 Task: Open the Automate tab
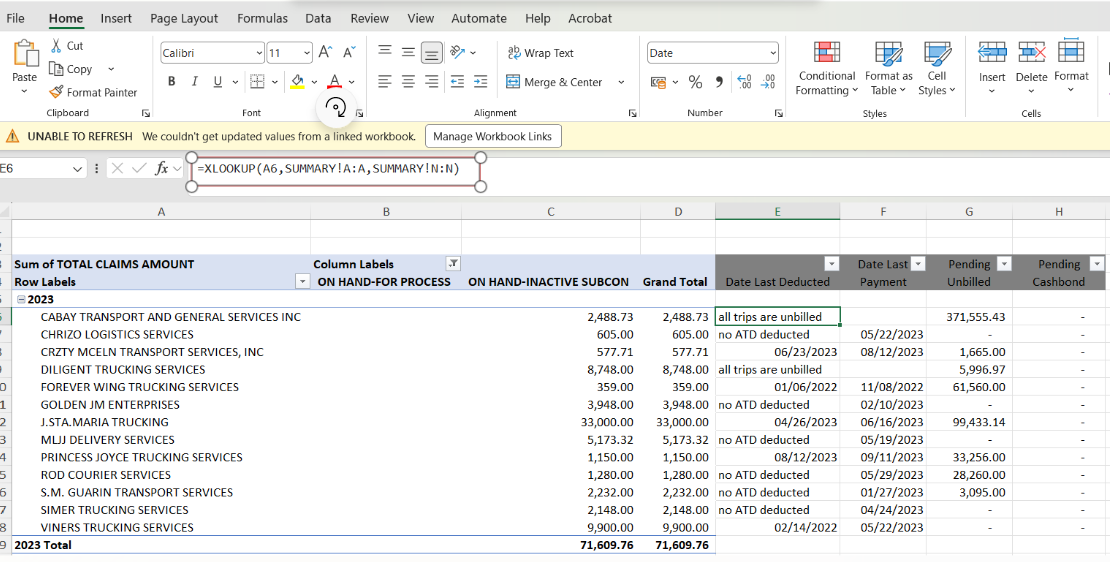pos(479,18)
